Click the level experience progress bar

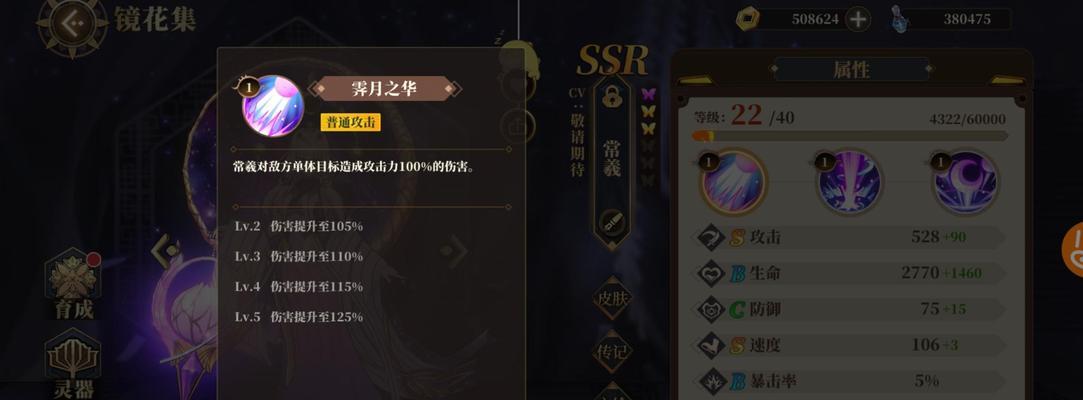coord(850,136)
